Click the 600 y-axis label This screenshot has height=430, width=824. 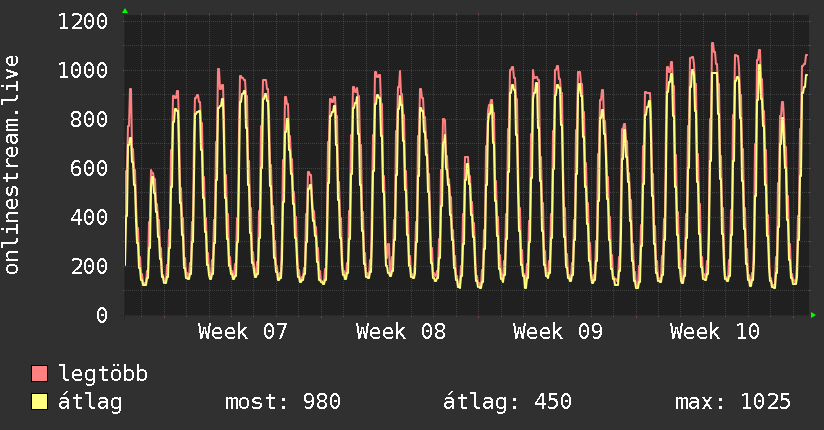(89, 168)
